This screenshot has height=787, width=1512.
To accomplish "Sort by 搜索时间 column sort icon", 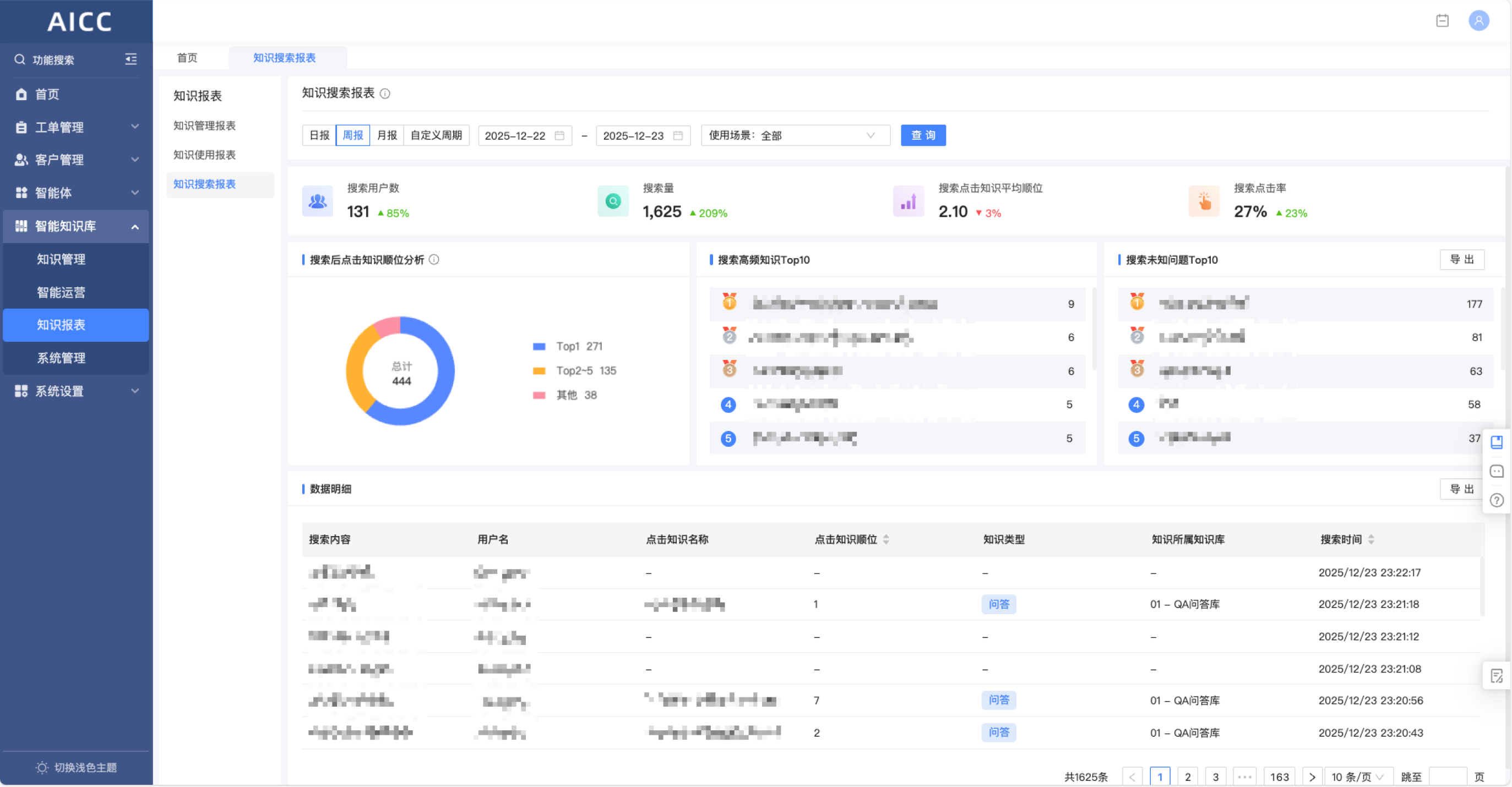I will coord(1371,540).
